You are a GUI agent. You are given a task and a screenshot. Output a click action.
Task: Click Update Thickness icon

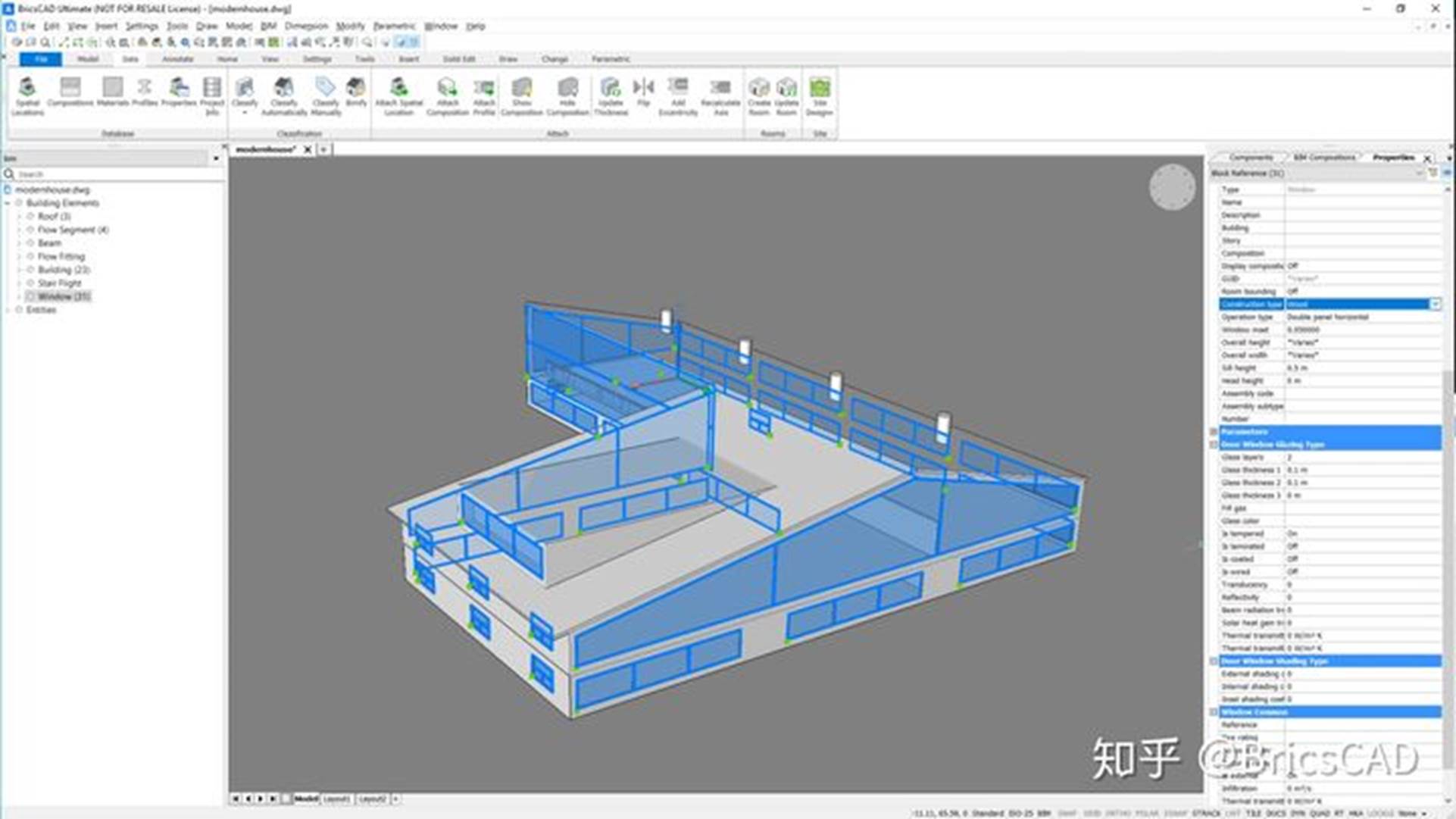point(611,95)
